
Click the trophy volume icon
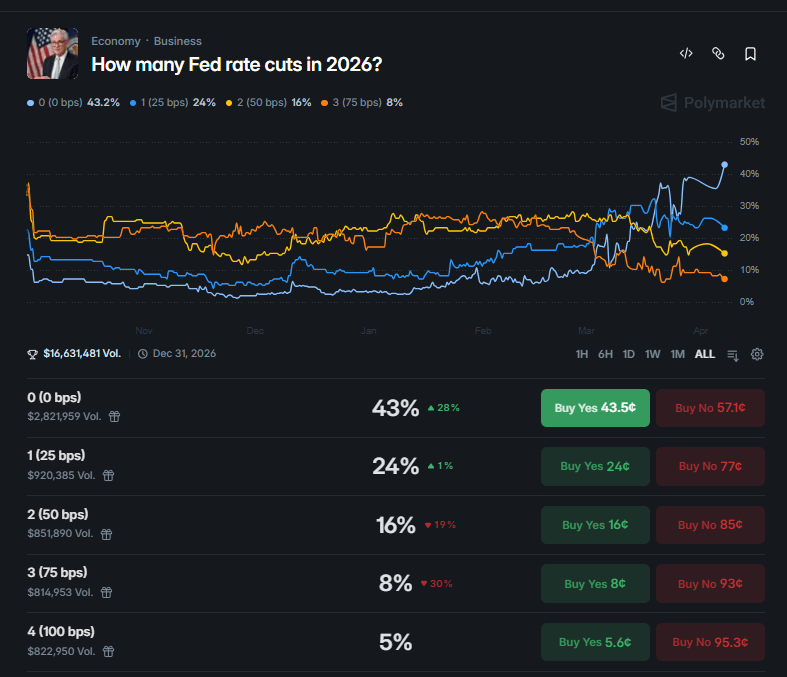(33, 354)
